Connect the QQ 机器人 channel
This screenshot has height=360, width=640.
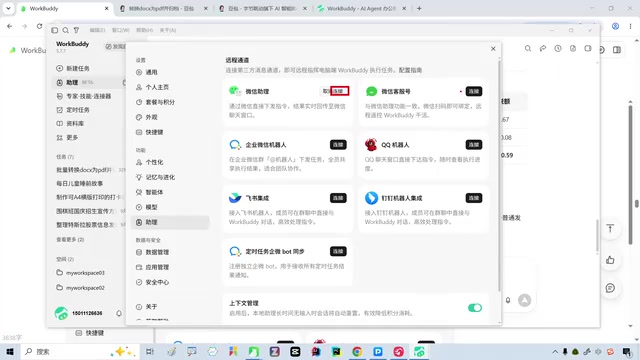(473, 144)
